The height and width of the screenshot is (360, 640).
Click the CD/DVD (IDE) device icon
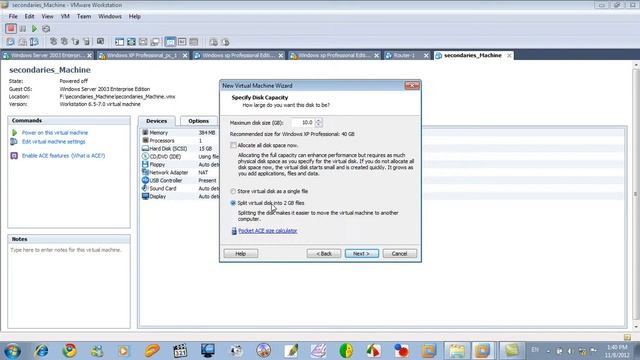(145, 156)
